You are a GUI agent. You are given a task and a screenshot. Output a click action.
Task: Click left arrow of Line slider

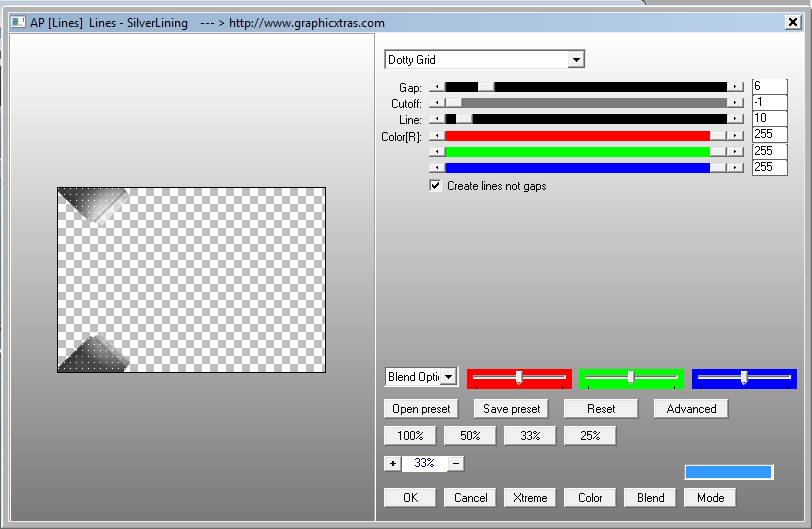click(436, 119)
